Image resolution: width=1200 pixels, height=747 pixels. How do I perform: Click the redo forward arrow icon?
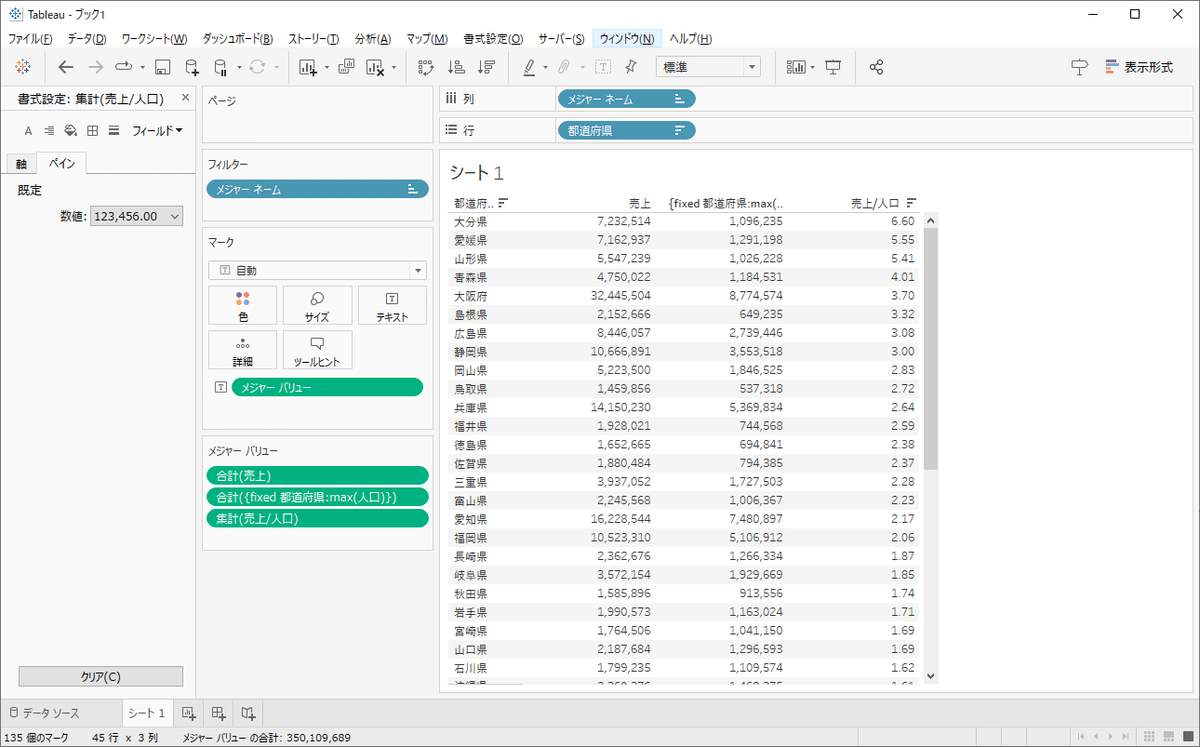(x=95, y=67)
